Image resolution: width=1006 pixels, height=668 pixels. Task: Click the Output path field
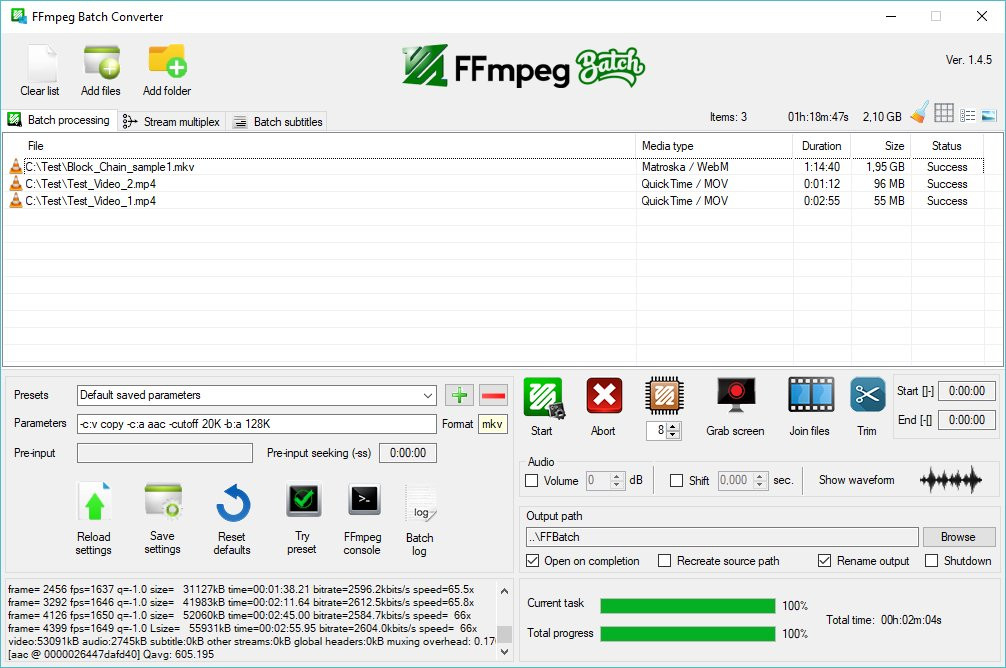click(x=722, y=537)
